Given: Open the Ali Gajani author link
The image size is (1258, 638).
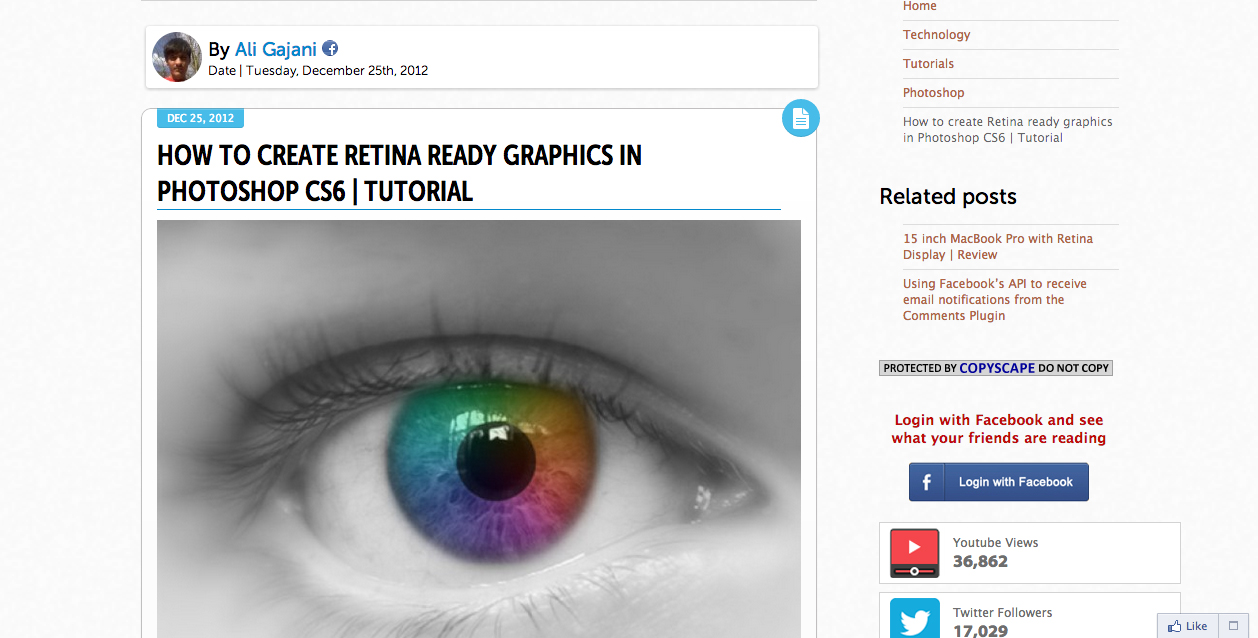Looking at the screenshot, I should click(276, 49).
